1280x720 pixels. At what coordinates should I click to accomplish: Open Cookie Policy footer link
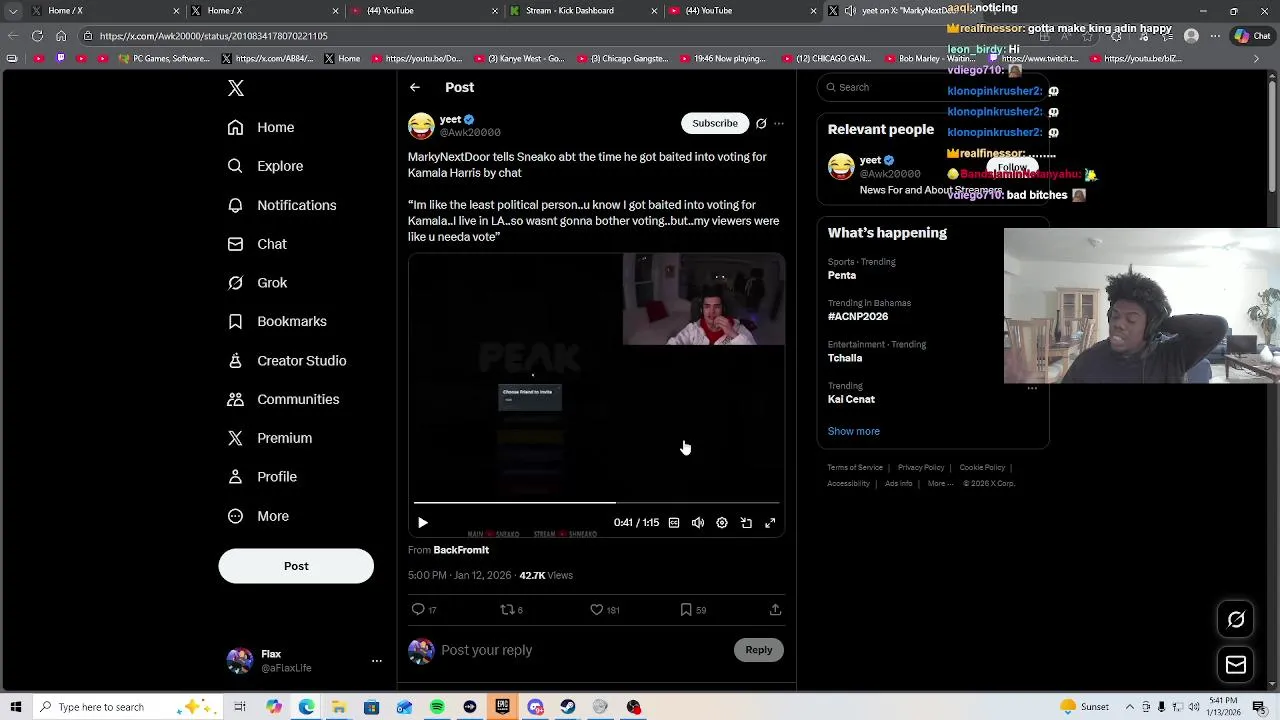(x=982, y=467)
